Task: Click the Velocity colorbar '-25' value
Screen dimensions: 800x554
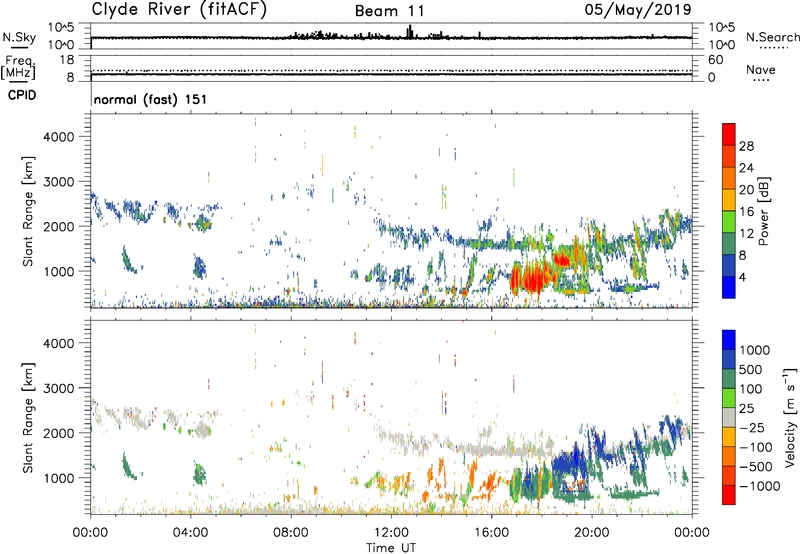Action: (x=751, y=427)
